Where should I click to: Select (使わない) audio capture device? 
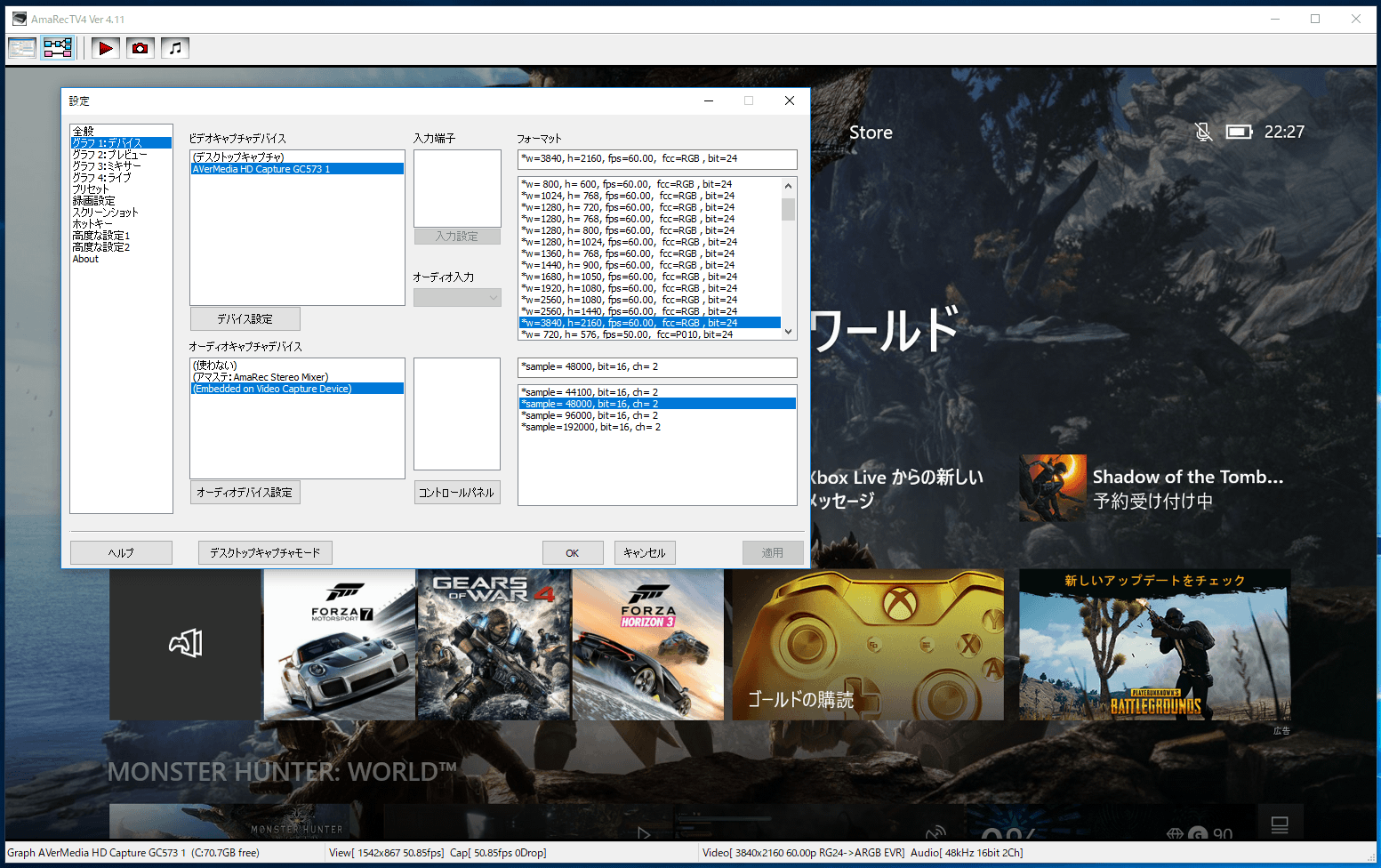[297, 366]
